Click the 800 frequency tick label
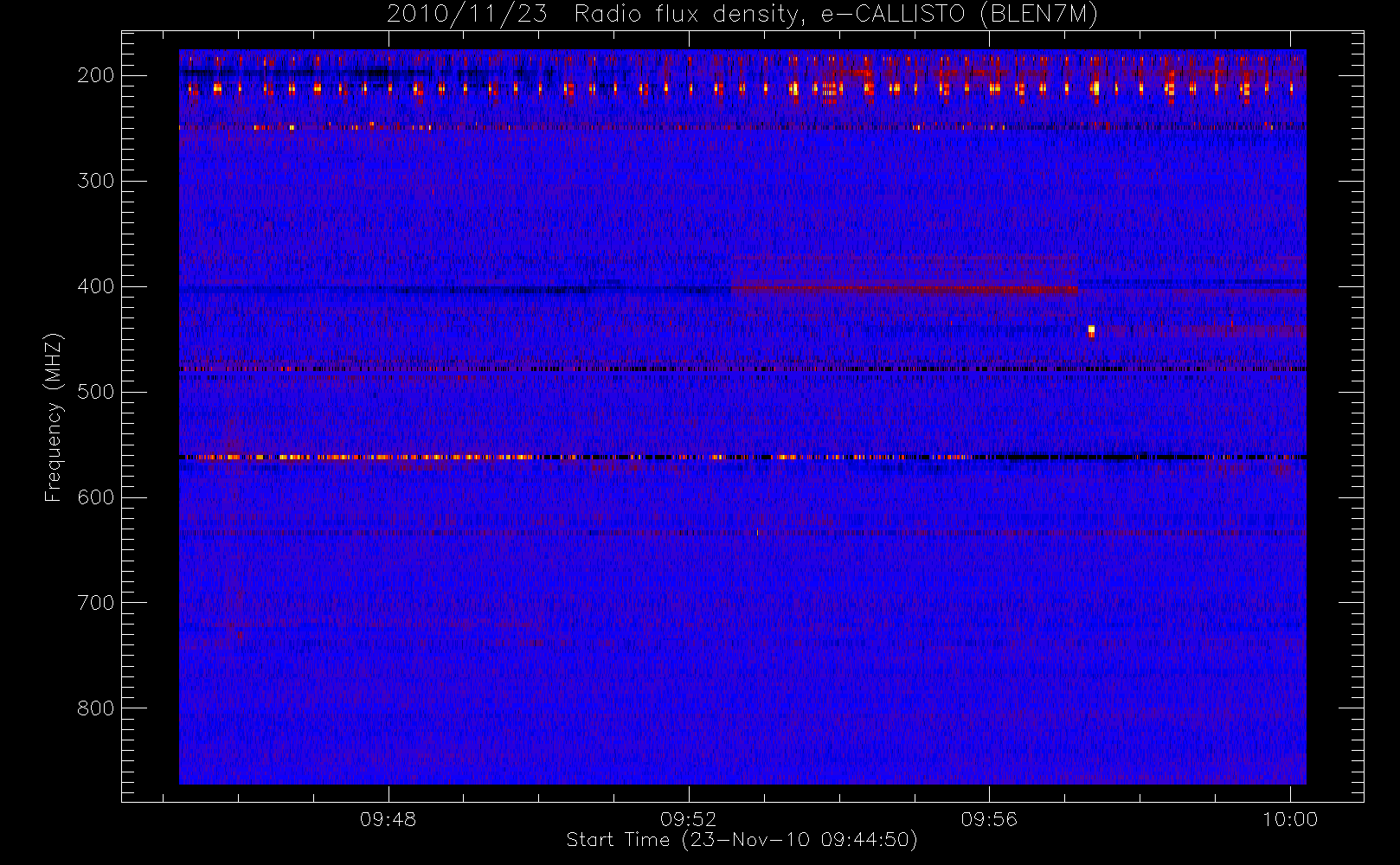The width and height of the screenshot is (1400, 865). click(96, 708)
